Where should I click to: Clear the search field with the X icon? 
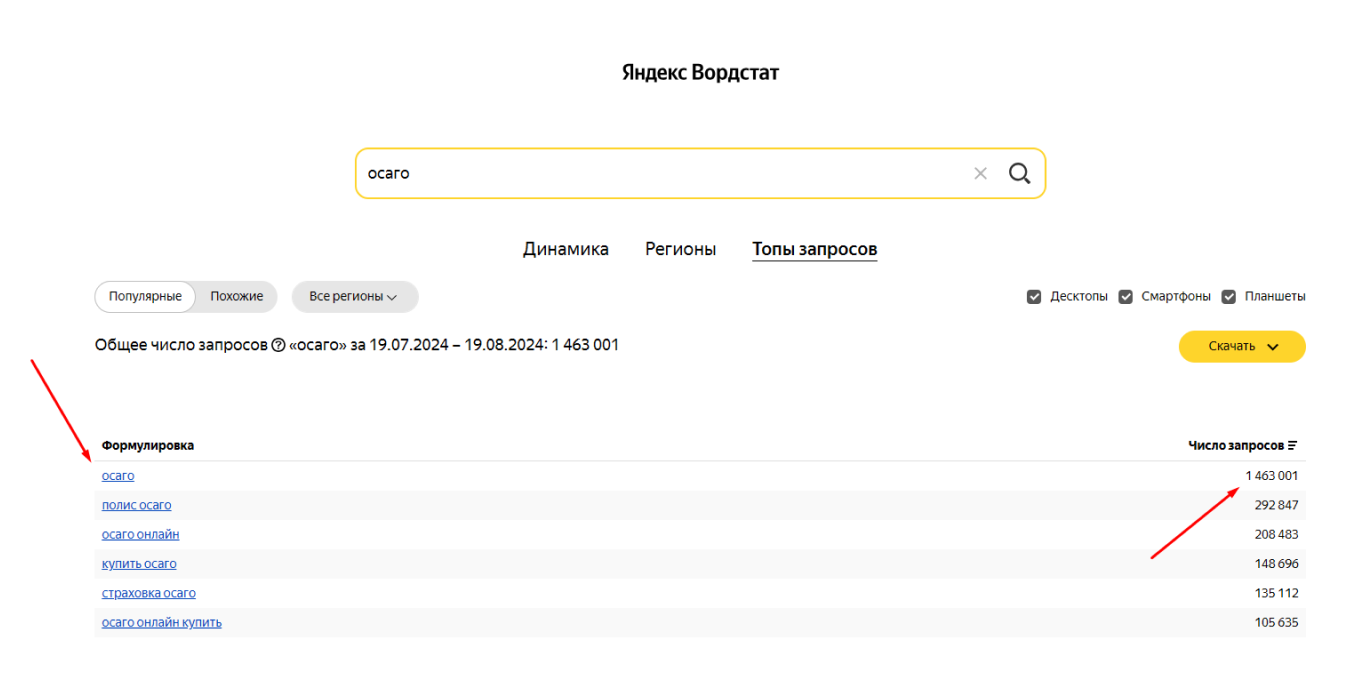pos(980,174)
